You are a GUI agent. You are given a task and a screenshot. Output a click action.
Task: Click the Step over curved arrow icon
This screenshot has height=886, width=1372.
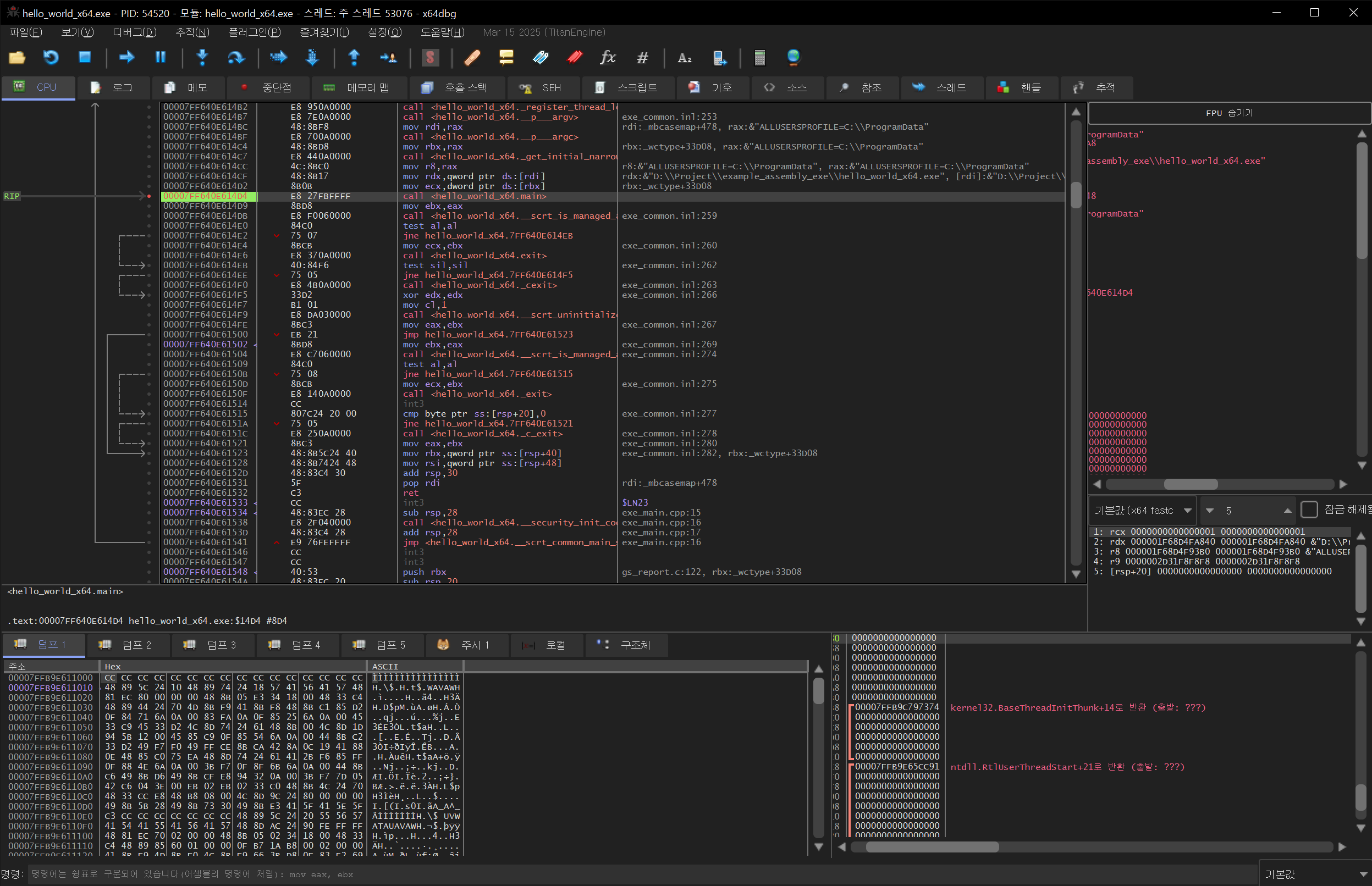(236, 57)
